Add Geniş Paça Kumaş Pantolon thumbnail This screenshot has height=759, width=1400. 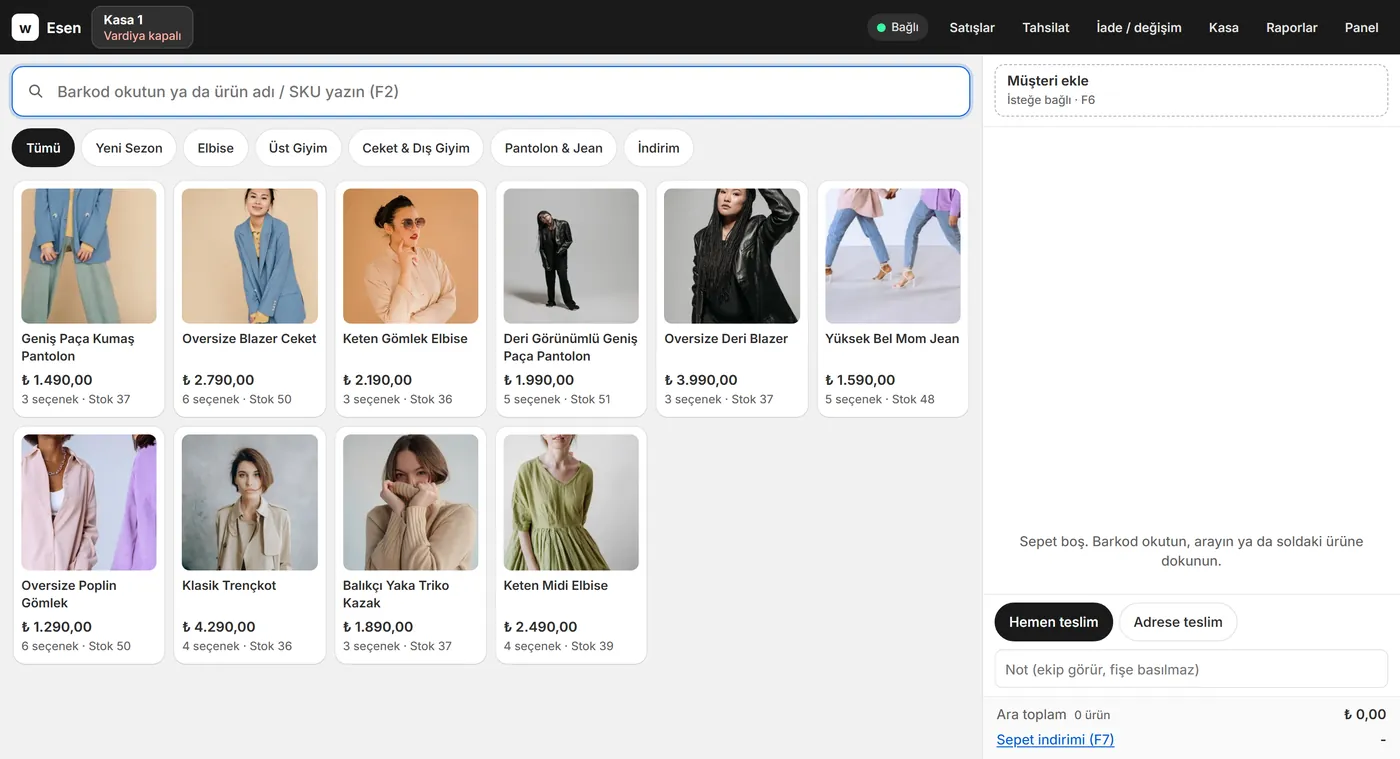[89, 256]
